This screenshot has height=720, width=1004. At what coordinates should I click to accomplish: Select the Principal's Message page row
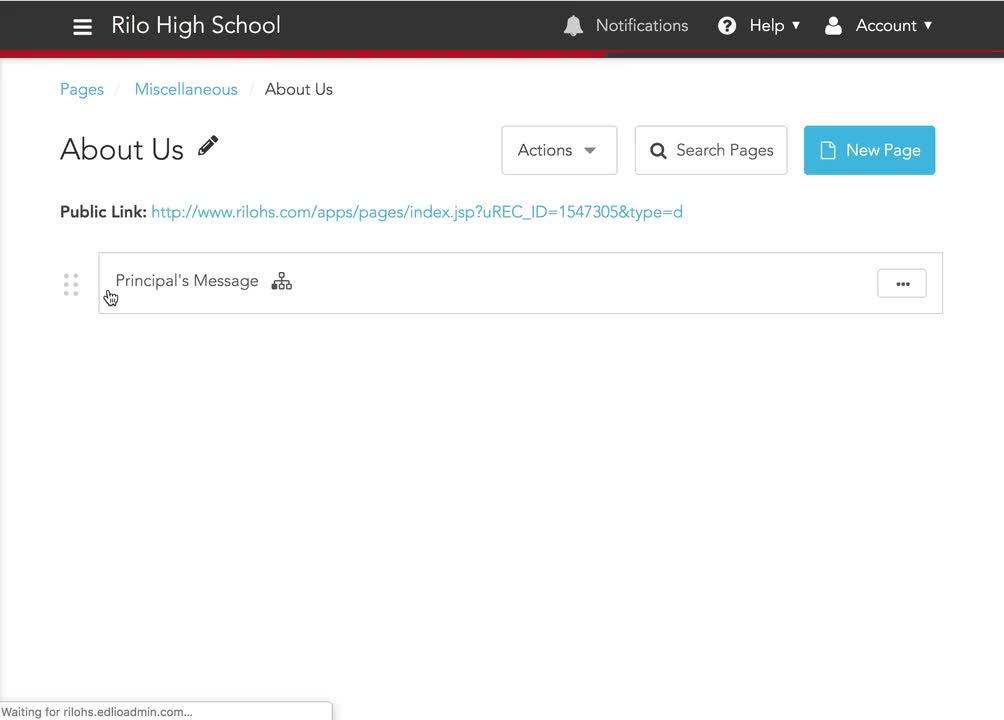[x=186, y=281]
